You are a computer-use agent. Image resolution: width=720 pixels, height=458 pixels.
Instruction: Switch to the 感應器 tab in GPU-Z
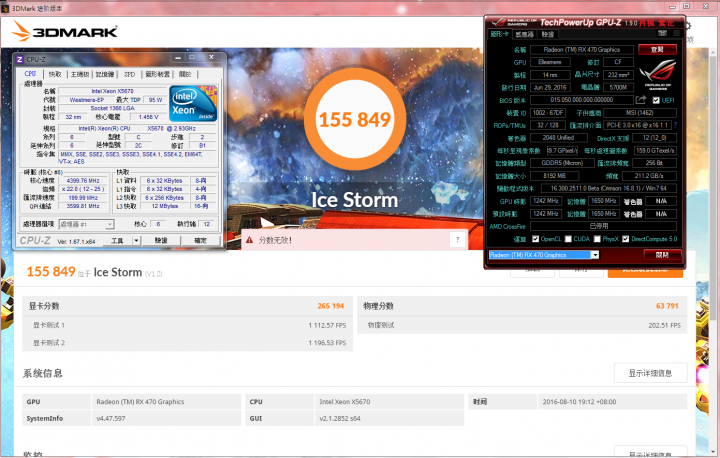coord(524,34)
